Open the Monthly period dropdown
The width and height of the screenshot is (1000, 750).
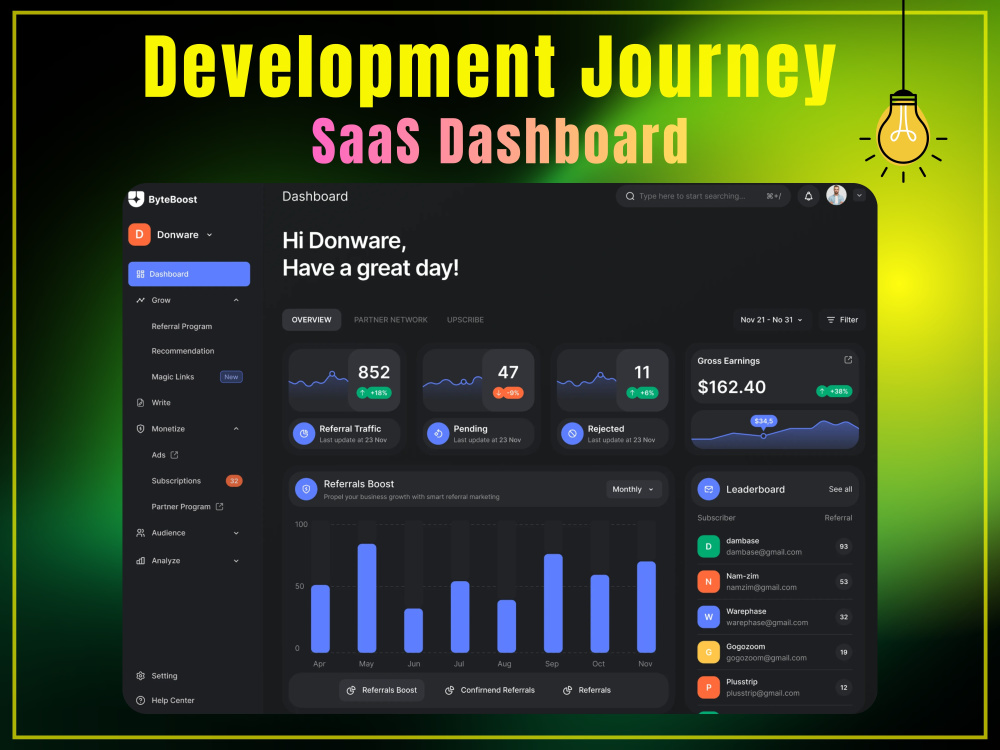click(x=633, y=489)
